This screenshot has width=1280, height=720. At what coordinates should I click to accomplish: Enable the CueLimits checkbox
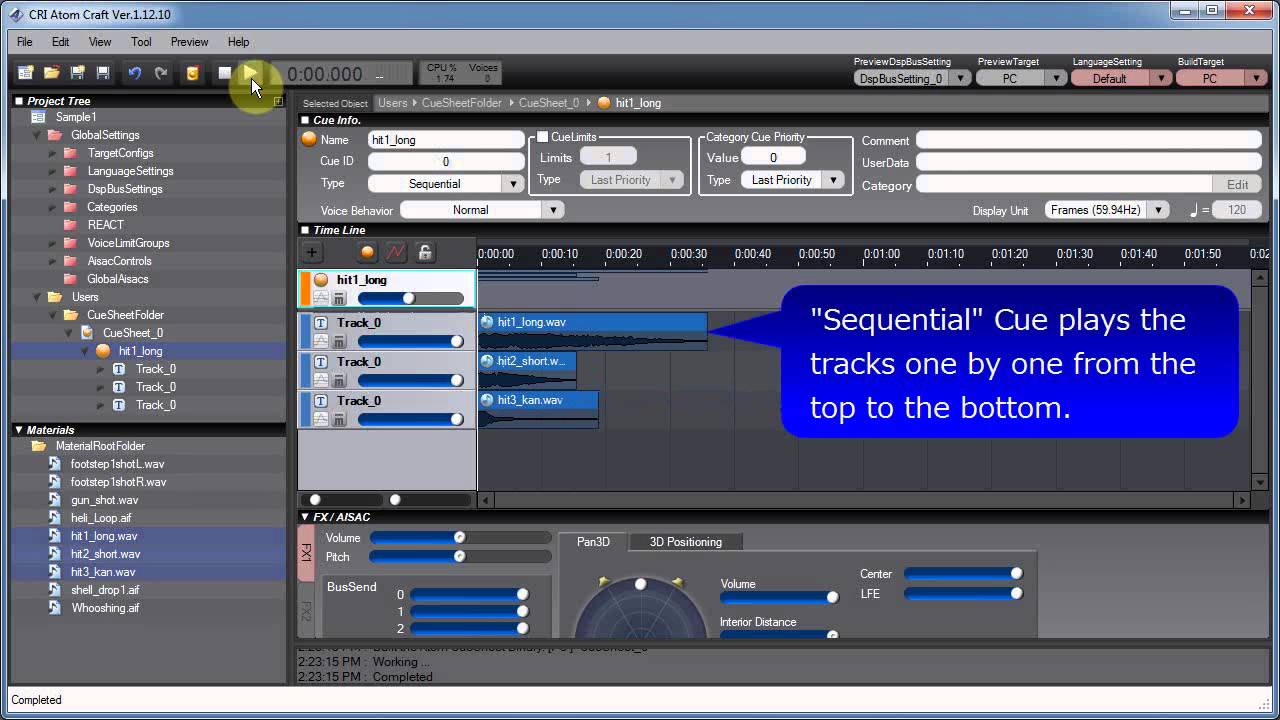click(543, 137)
